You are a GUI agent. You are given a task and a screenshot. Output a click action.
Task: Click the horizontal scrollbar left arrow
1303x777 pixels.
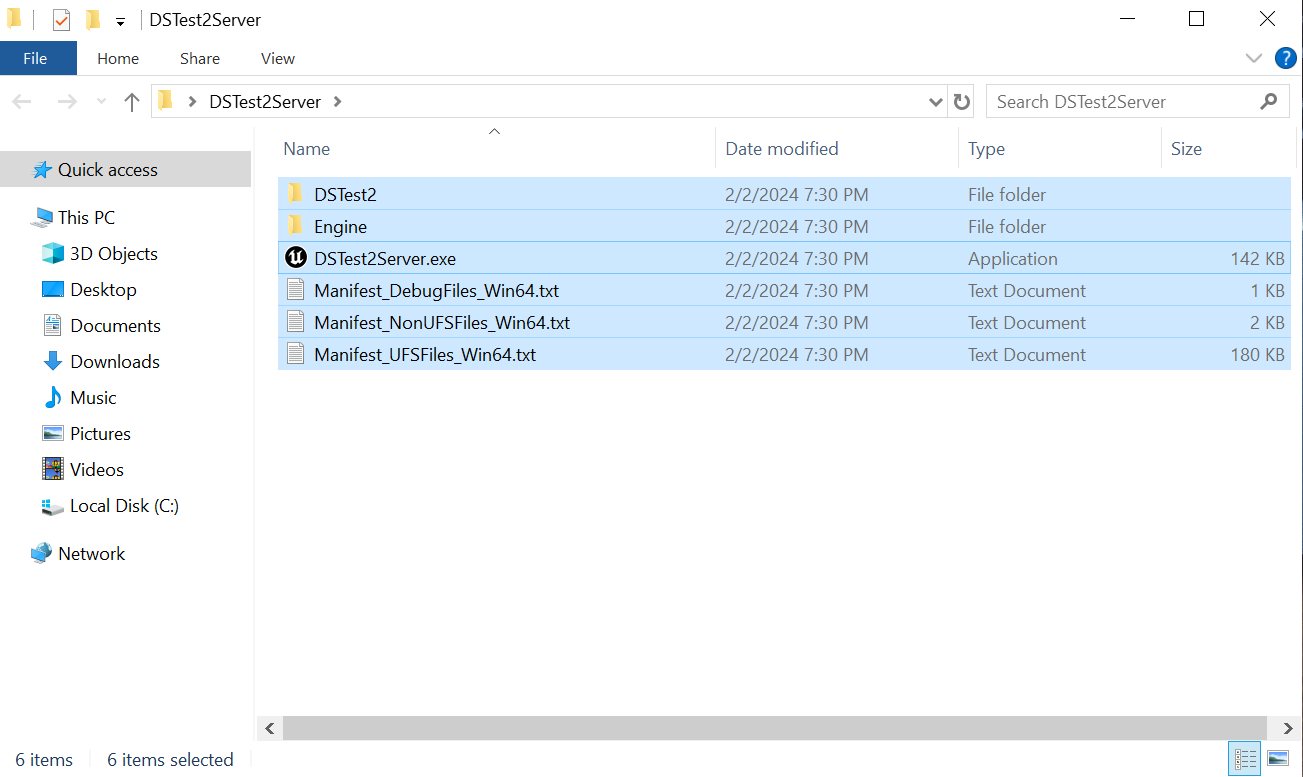[268, 727]
